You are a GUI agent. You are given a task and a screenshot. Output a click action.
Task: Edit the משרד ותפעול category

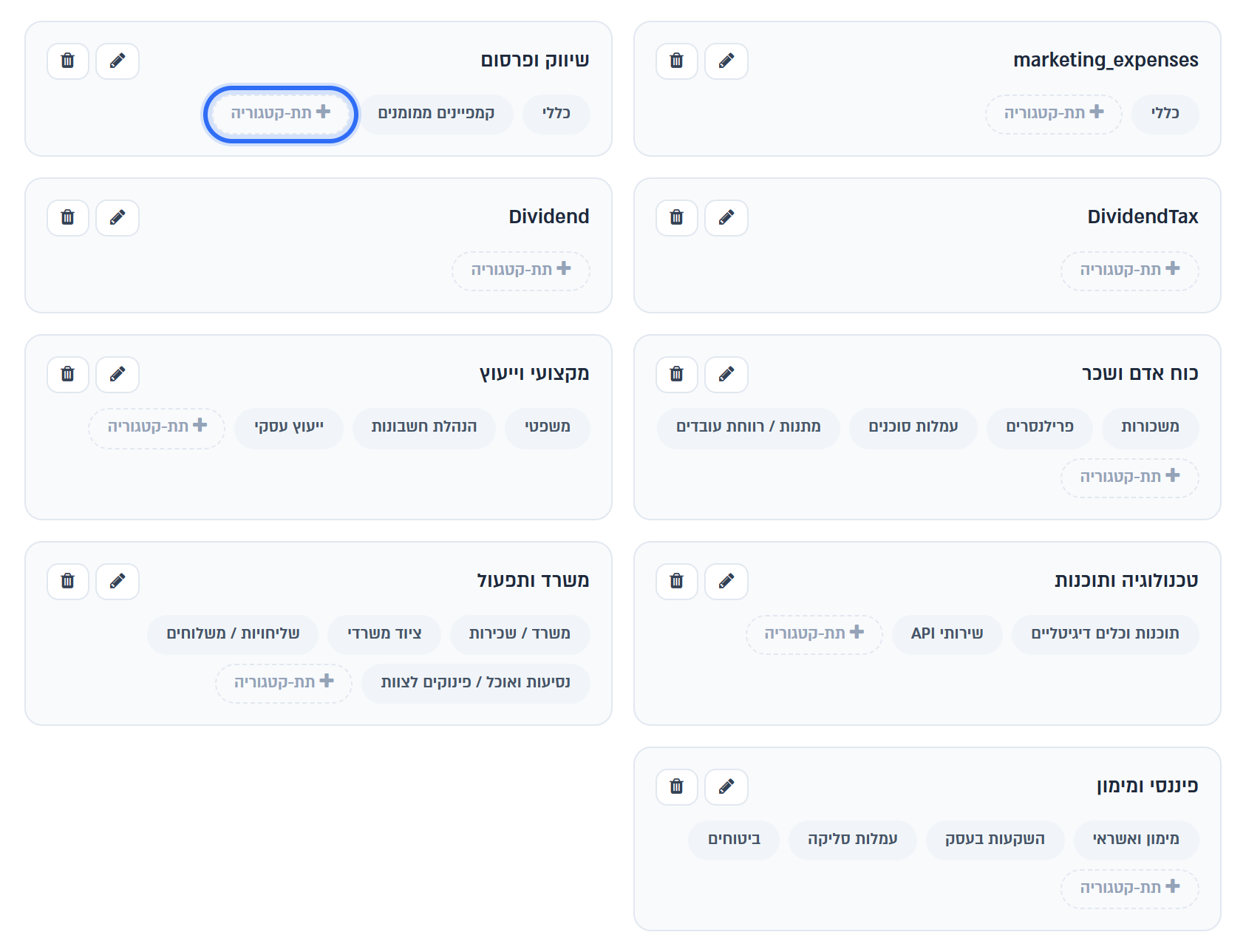tap(118, 581)
